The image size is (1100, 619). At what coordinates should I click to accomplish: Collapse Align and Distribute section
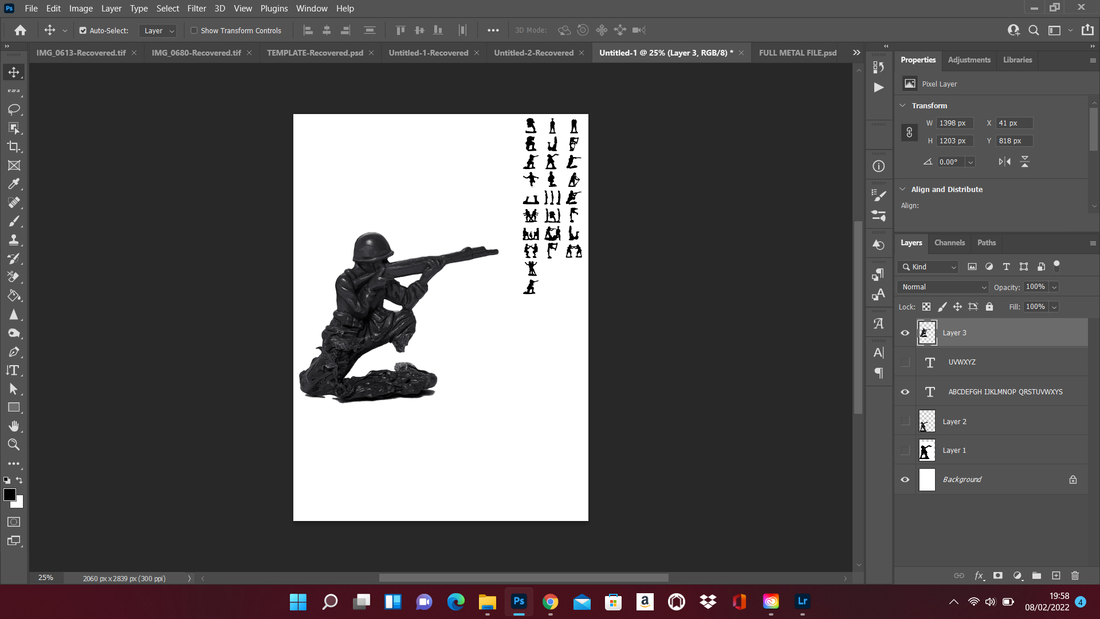903,189
